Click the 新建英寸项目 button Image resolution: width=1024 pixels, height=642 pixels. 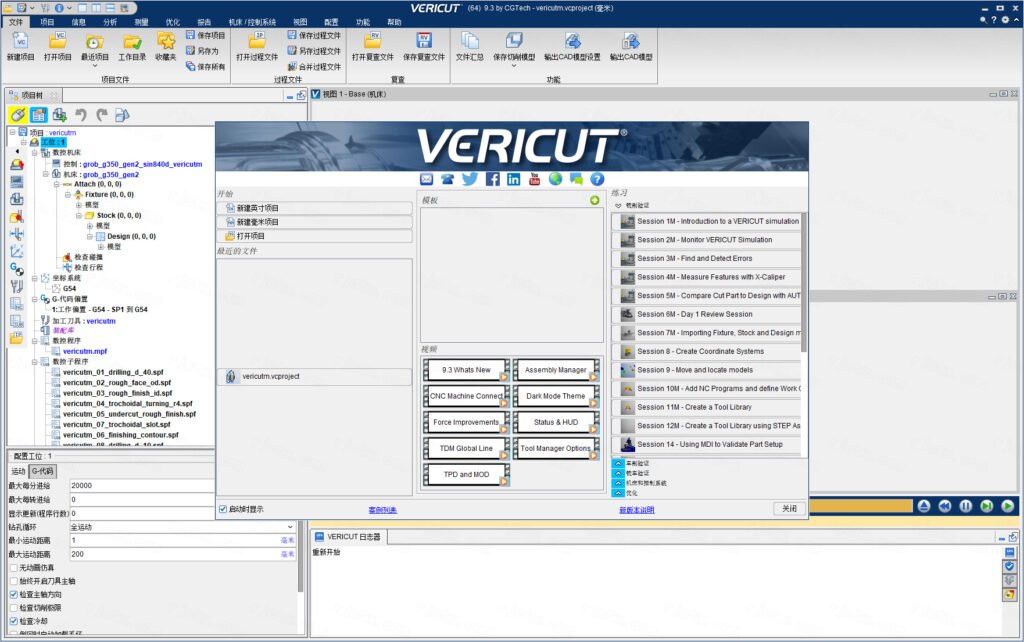click(315, 208)
